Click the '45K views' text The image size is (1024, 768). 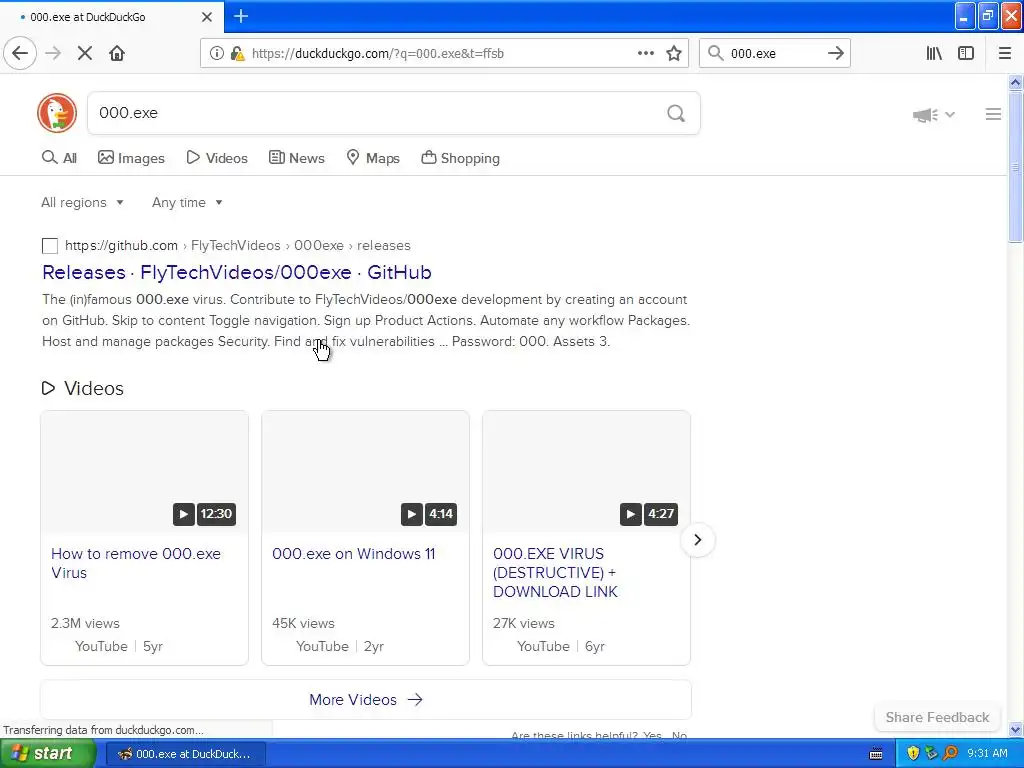[303, 623]
